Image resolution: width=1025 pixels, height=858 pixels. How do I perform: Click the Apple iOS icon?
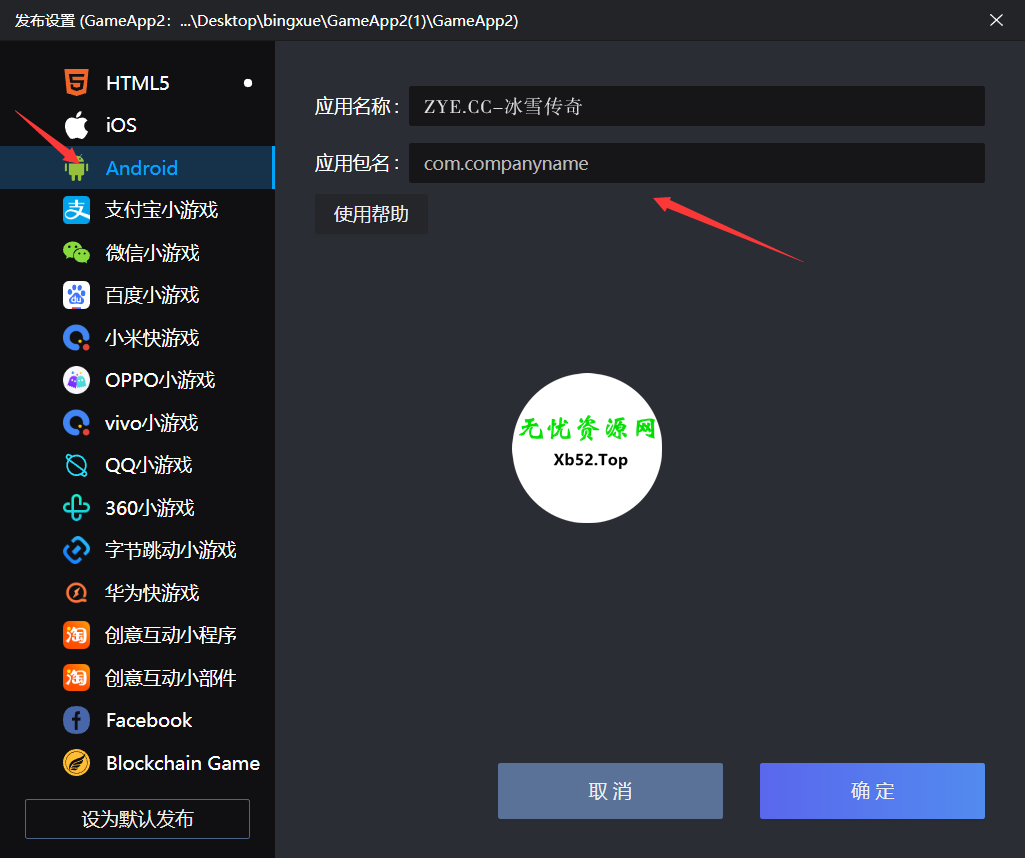tap(76, 125)
